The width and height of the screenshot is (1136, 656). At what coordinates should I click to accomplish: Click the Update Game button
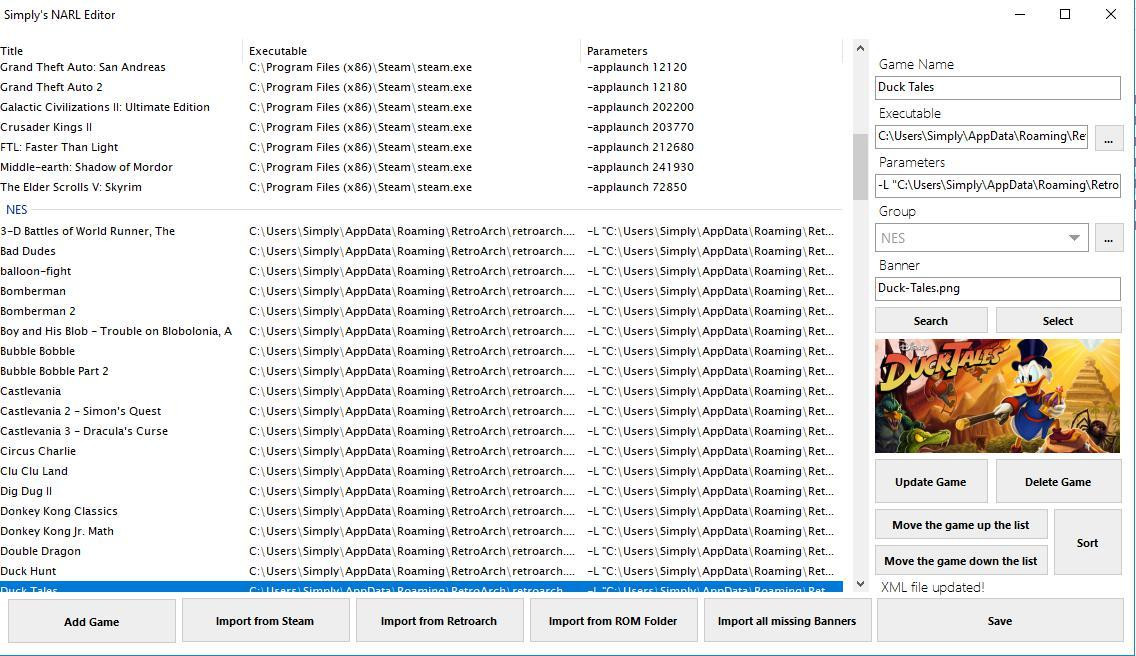[x=931, y=481]
